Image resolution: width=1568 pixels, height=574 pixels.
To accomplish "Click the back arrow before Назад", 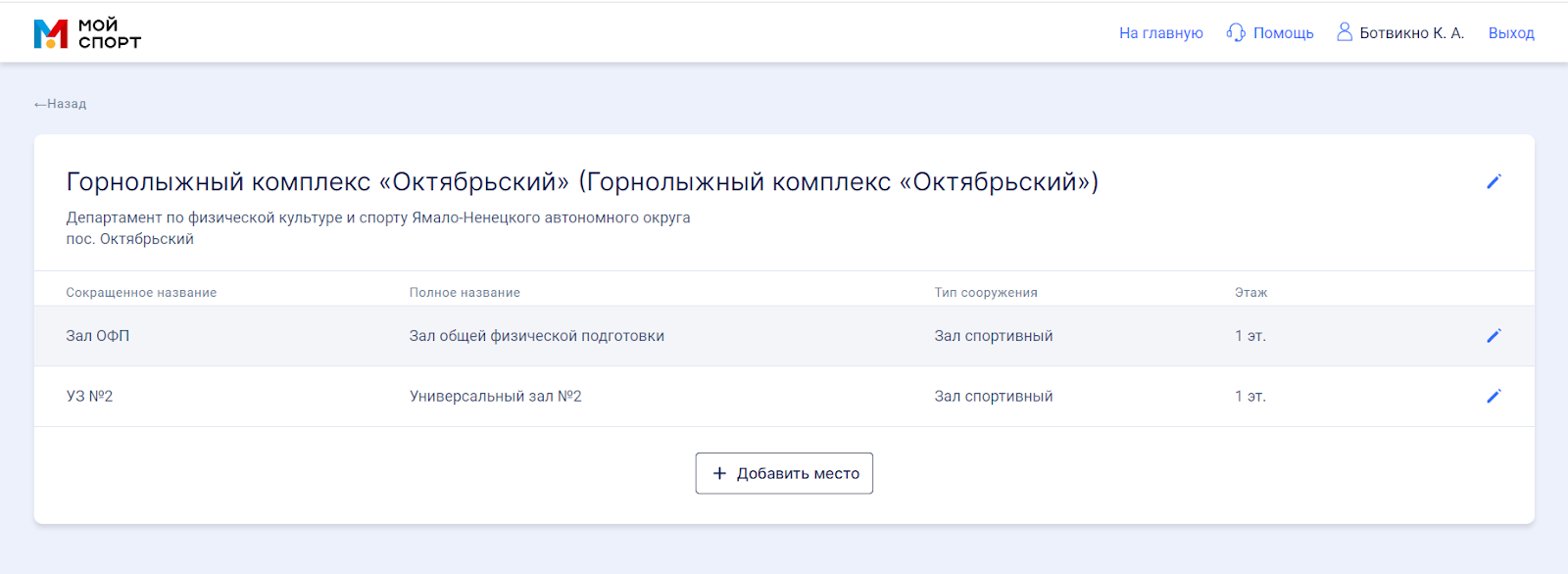I will [x=40, y=104].
